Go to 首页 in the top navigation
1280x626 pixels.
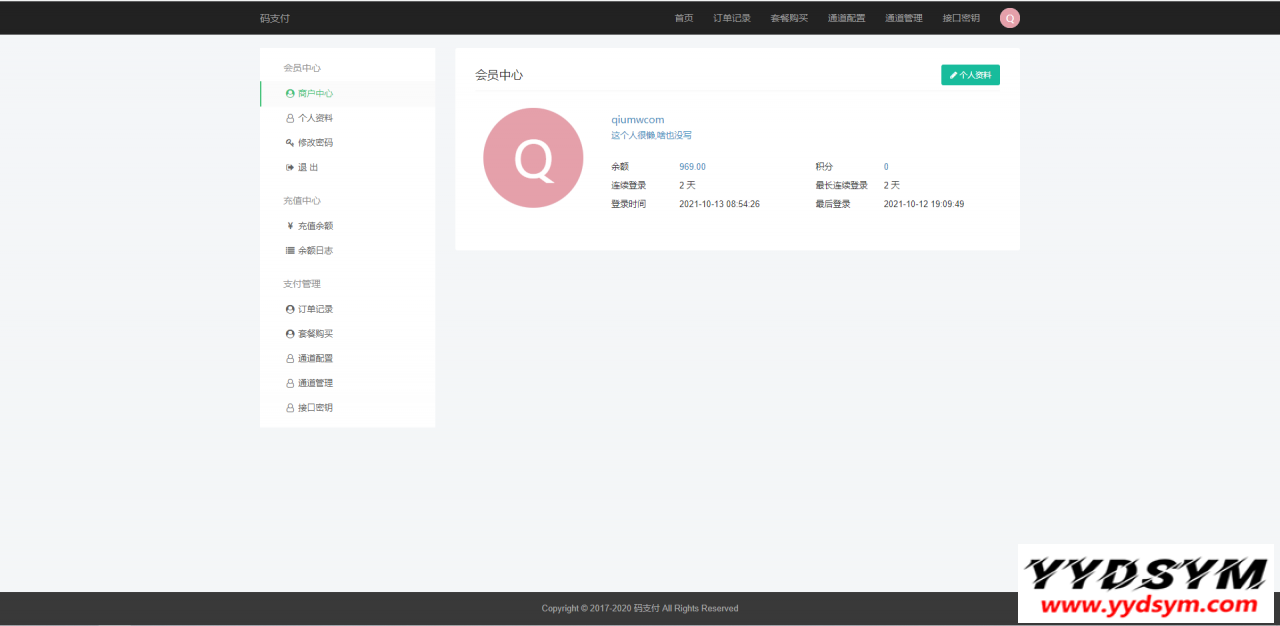point(684,18)
